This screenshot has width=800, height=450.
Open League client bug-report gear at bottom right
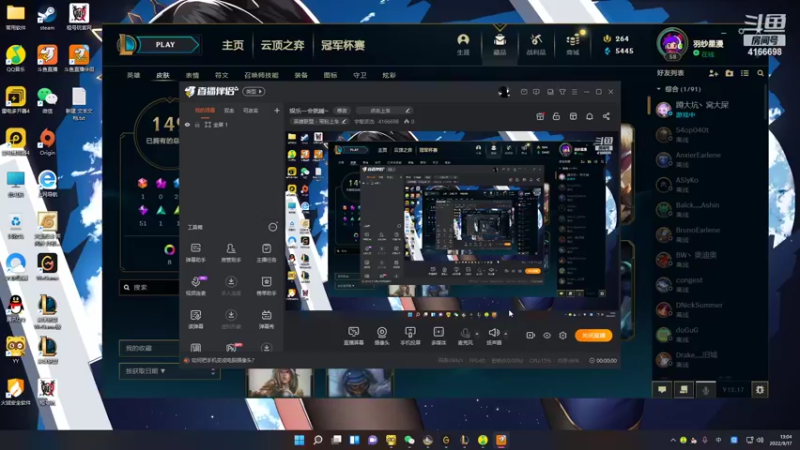click(x=760, y=390)
